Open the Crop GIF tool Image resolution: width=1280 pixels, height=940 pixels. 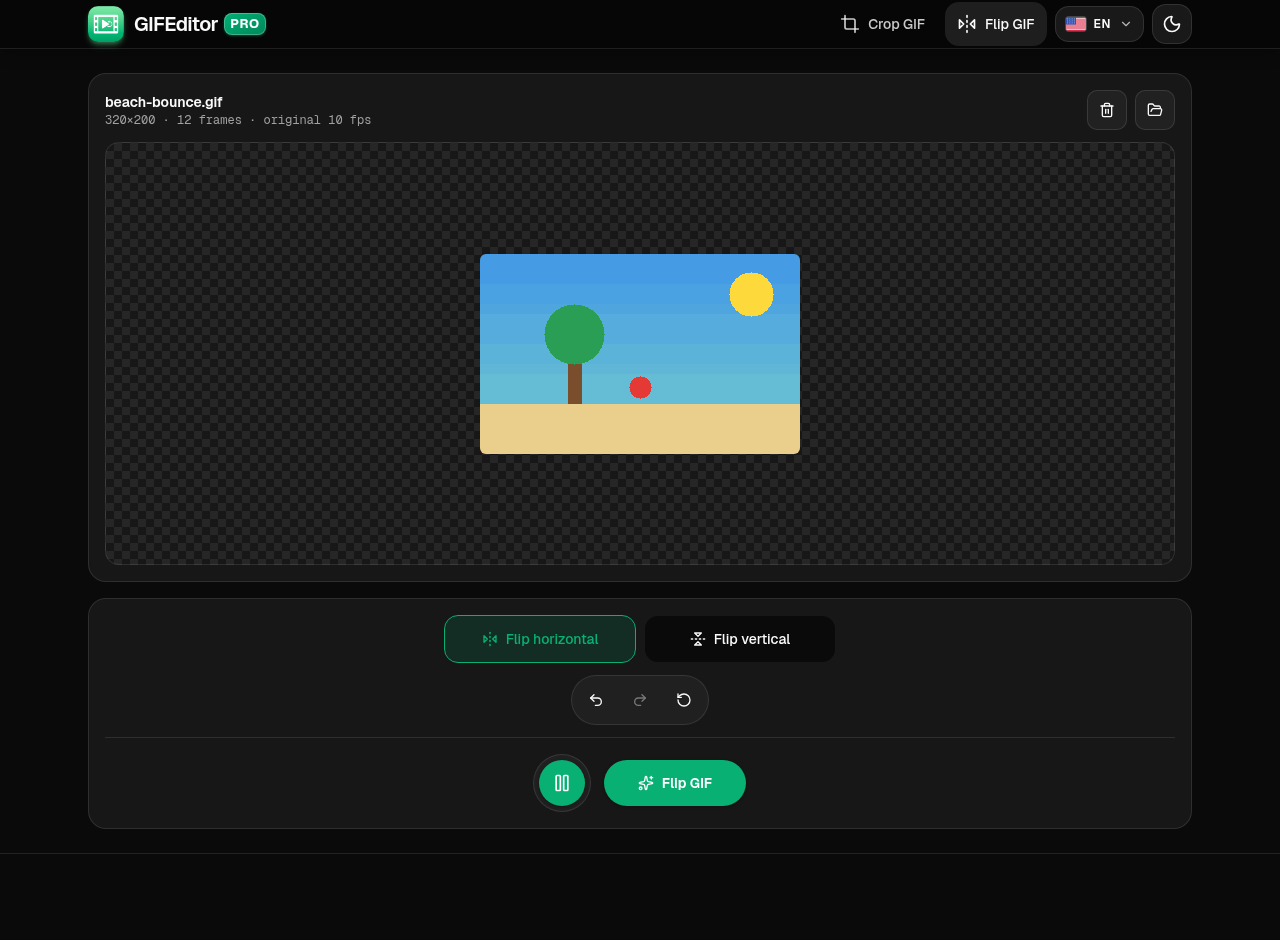click(x=883, y=24)
